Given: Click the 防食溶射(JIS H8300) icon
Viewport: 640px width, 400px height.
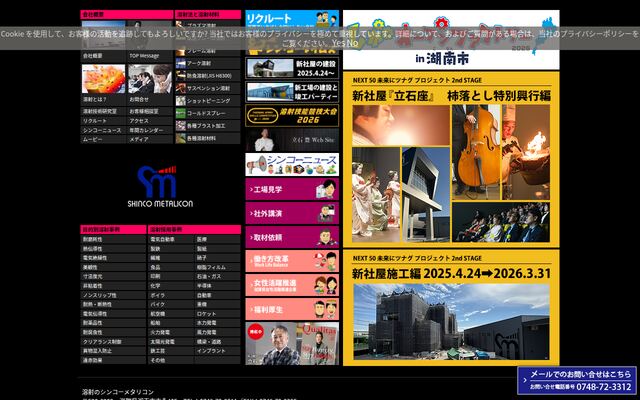Looking at the screenshot, I should (180, 76).
